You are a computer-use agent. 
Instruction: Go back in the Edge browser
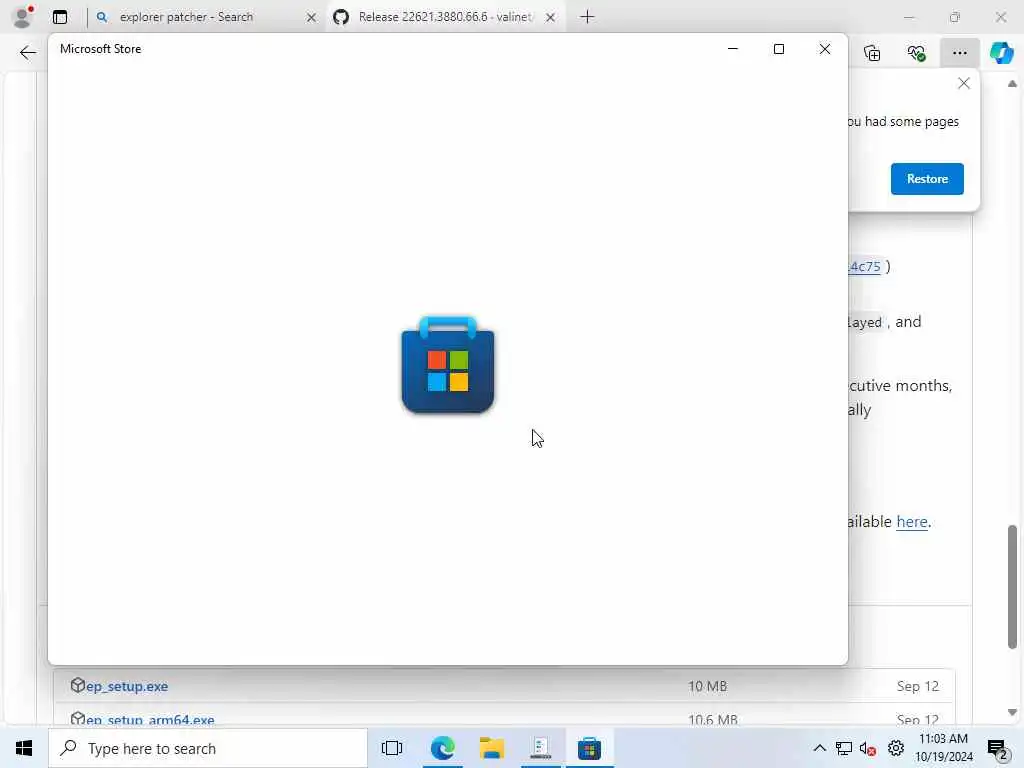point(28,53)
